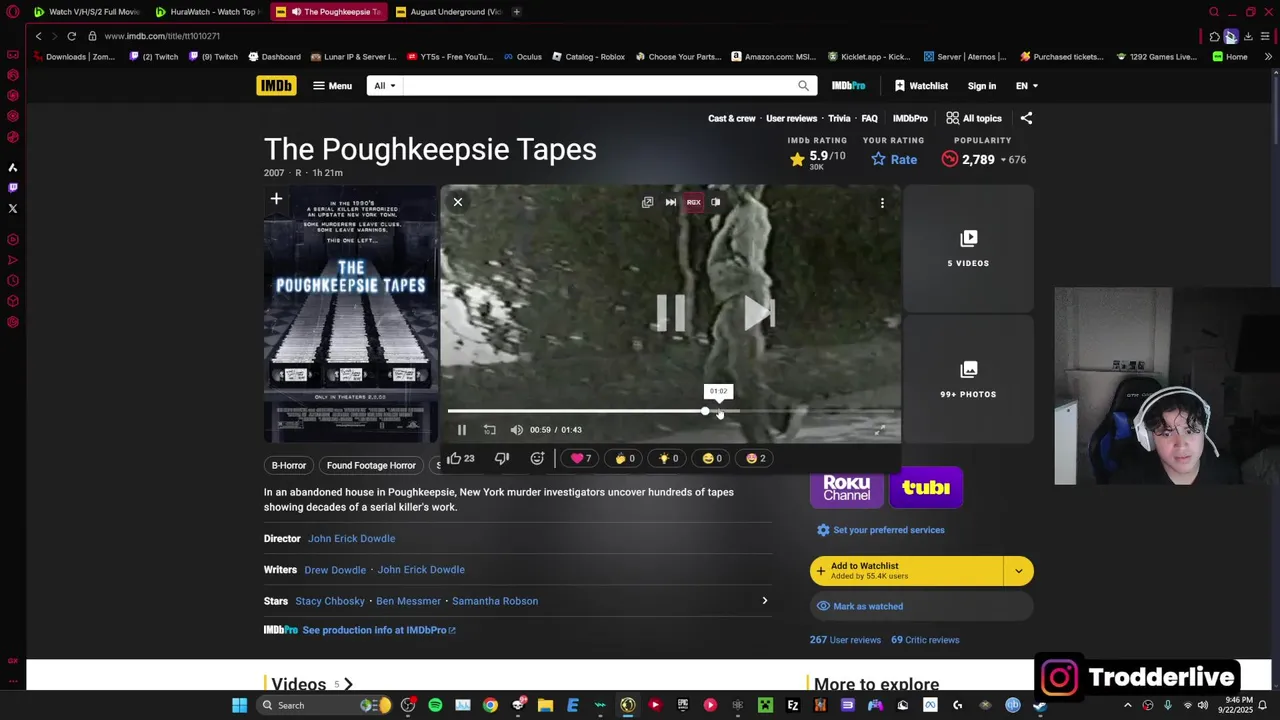Go to User reviews section
The width and height of the screenshot is (1280, 720).
791,118
